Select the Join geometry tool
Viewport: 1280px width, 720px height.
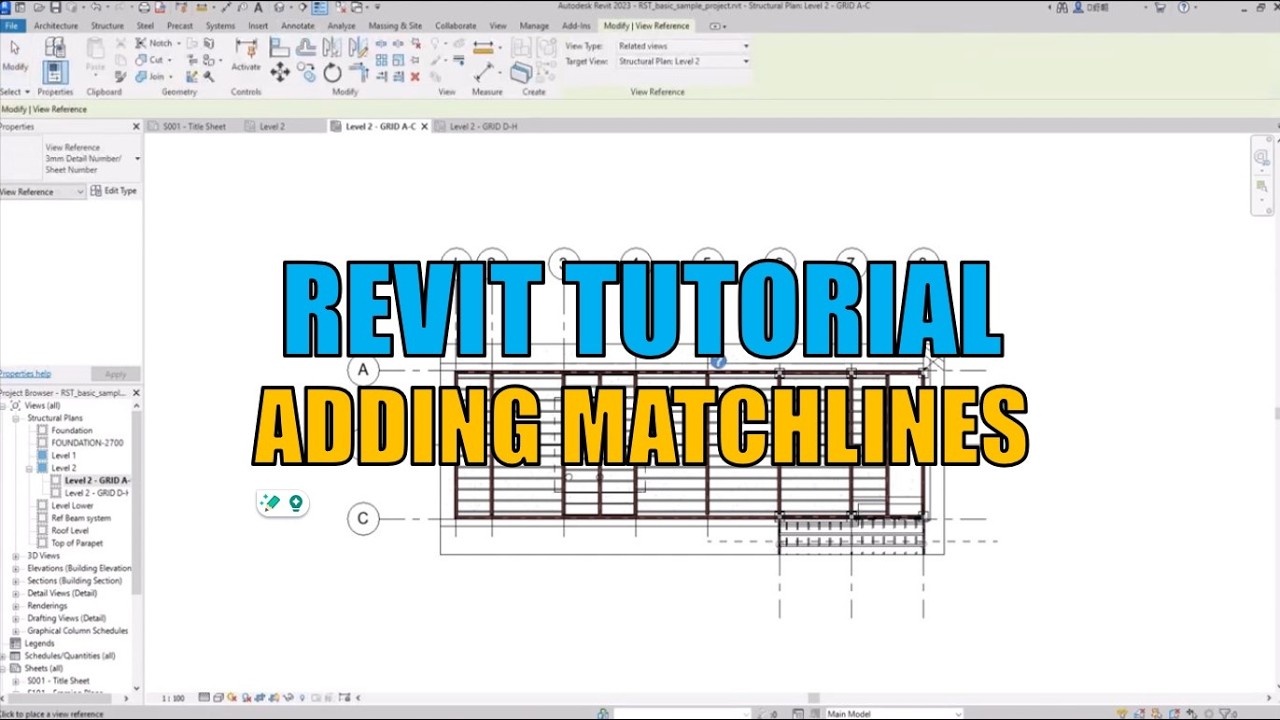click(x=151, y=76)
